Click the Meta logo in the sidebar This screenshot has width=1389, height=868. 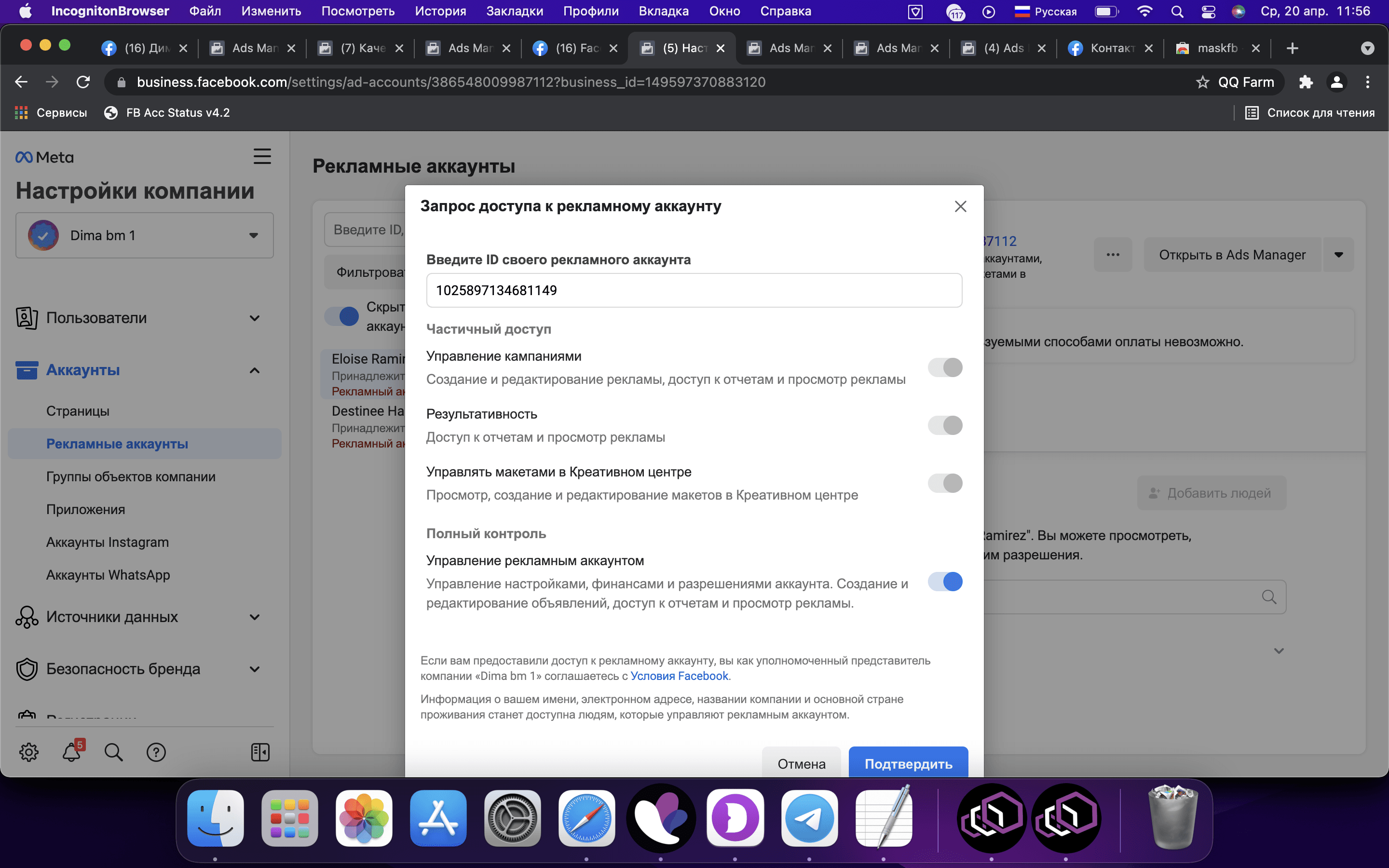point(44,157)
